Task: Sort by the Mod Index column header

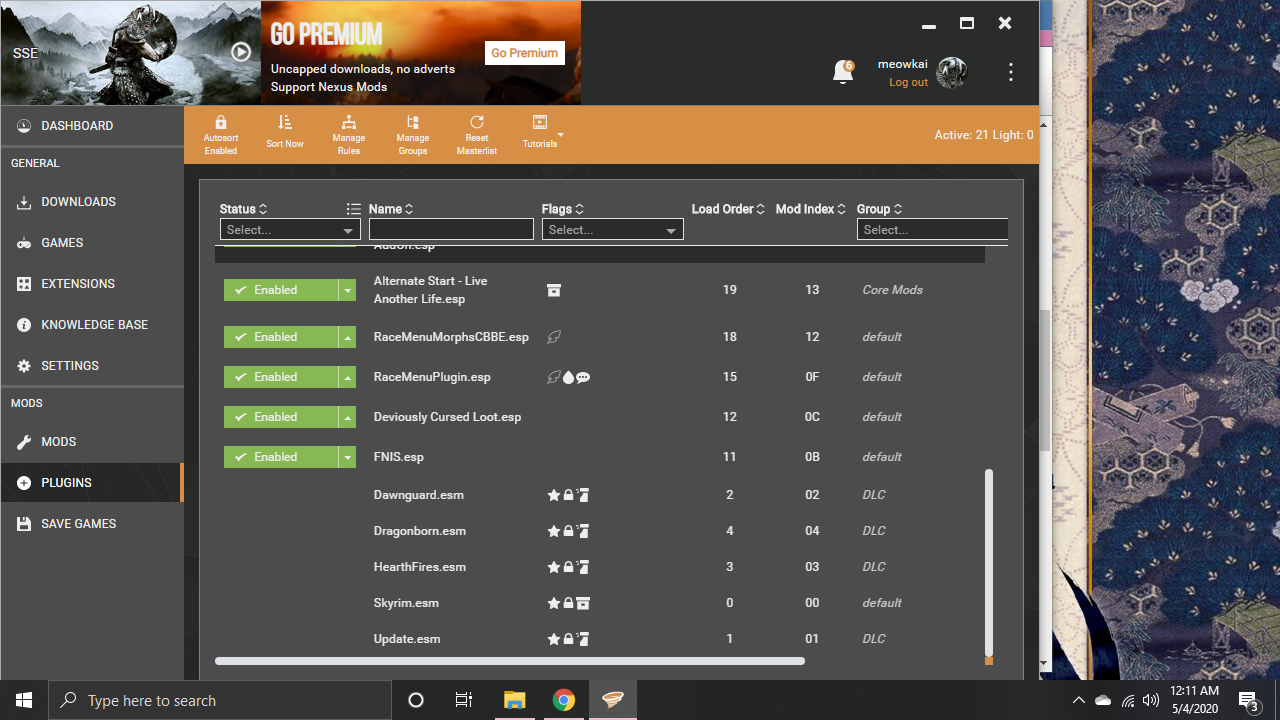Action: (811, 209)
